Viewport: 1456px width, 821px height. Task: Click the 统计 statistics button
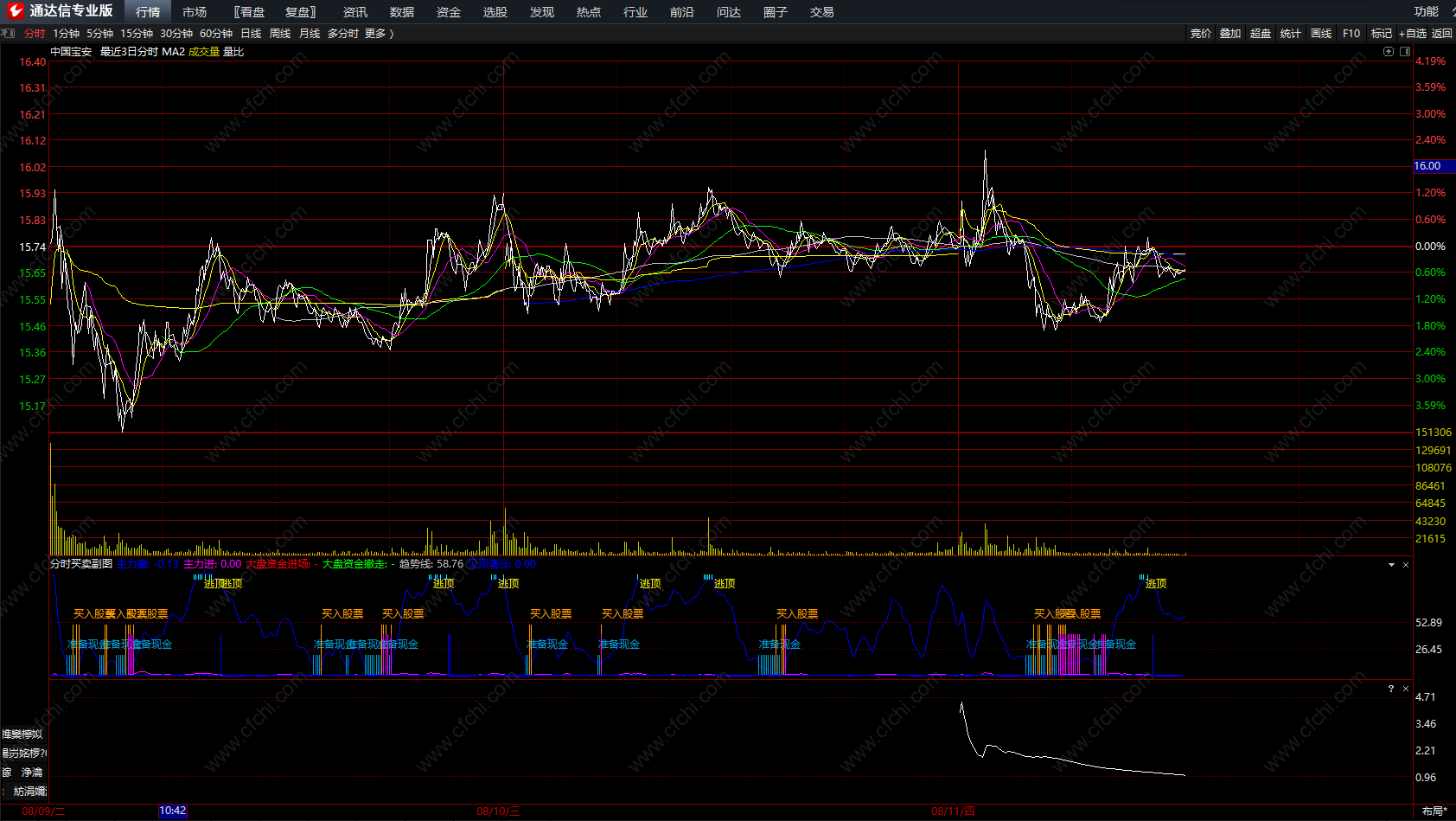tap(1291, 34)
